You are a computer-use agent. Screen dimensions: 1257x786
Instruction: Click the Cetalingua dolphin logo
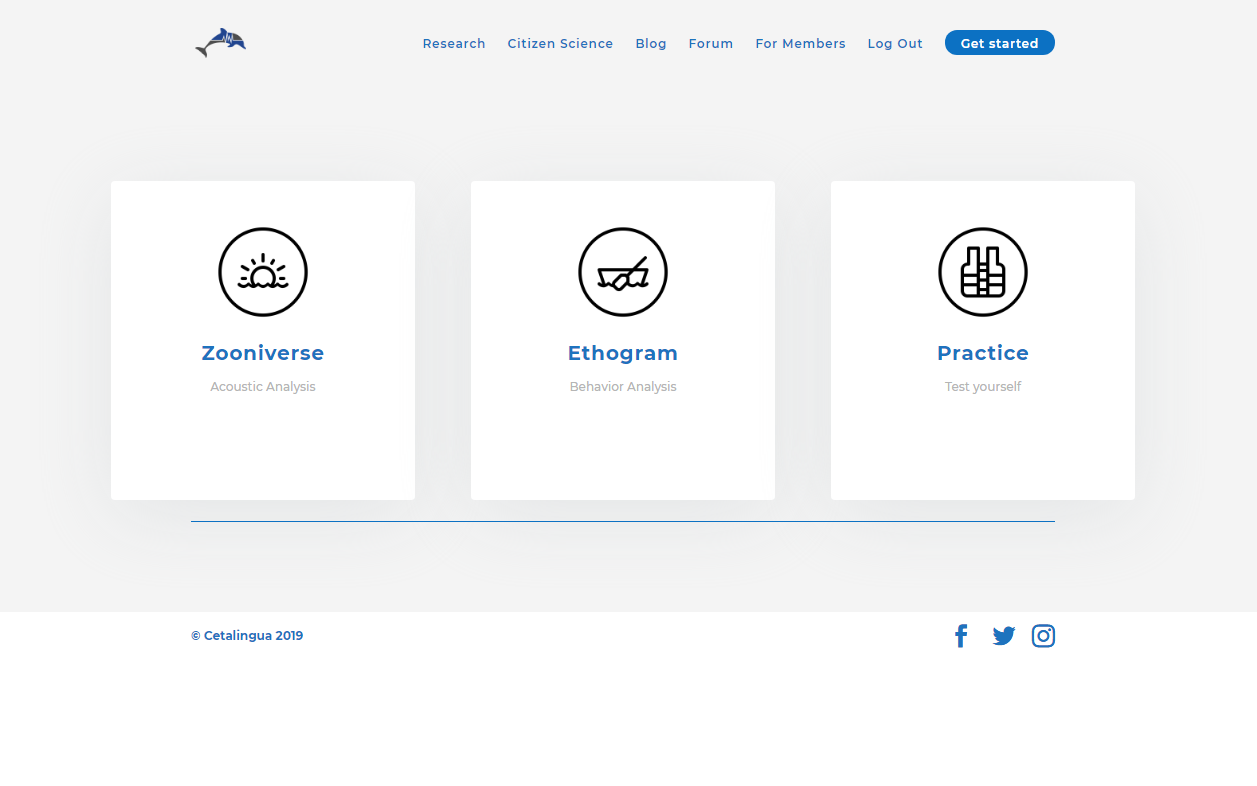tap(220, 43)
